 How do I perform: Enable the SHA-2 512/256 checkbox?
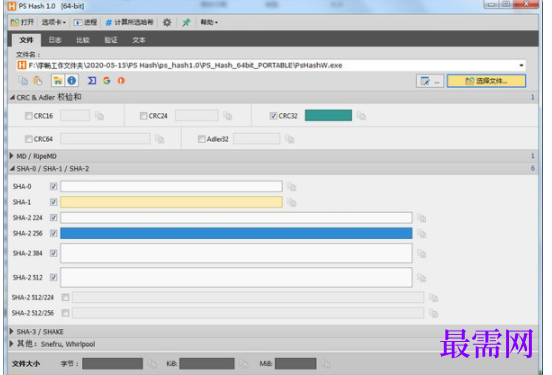65,313
